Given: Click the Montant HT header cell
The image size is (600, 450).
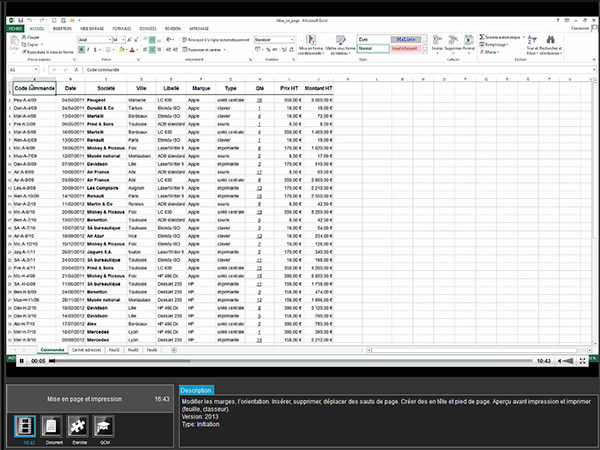Looking at the screenshot, I should 318,88.
